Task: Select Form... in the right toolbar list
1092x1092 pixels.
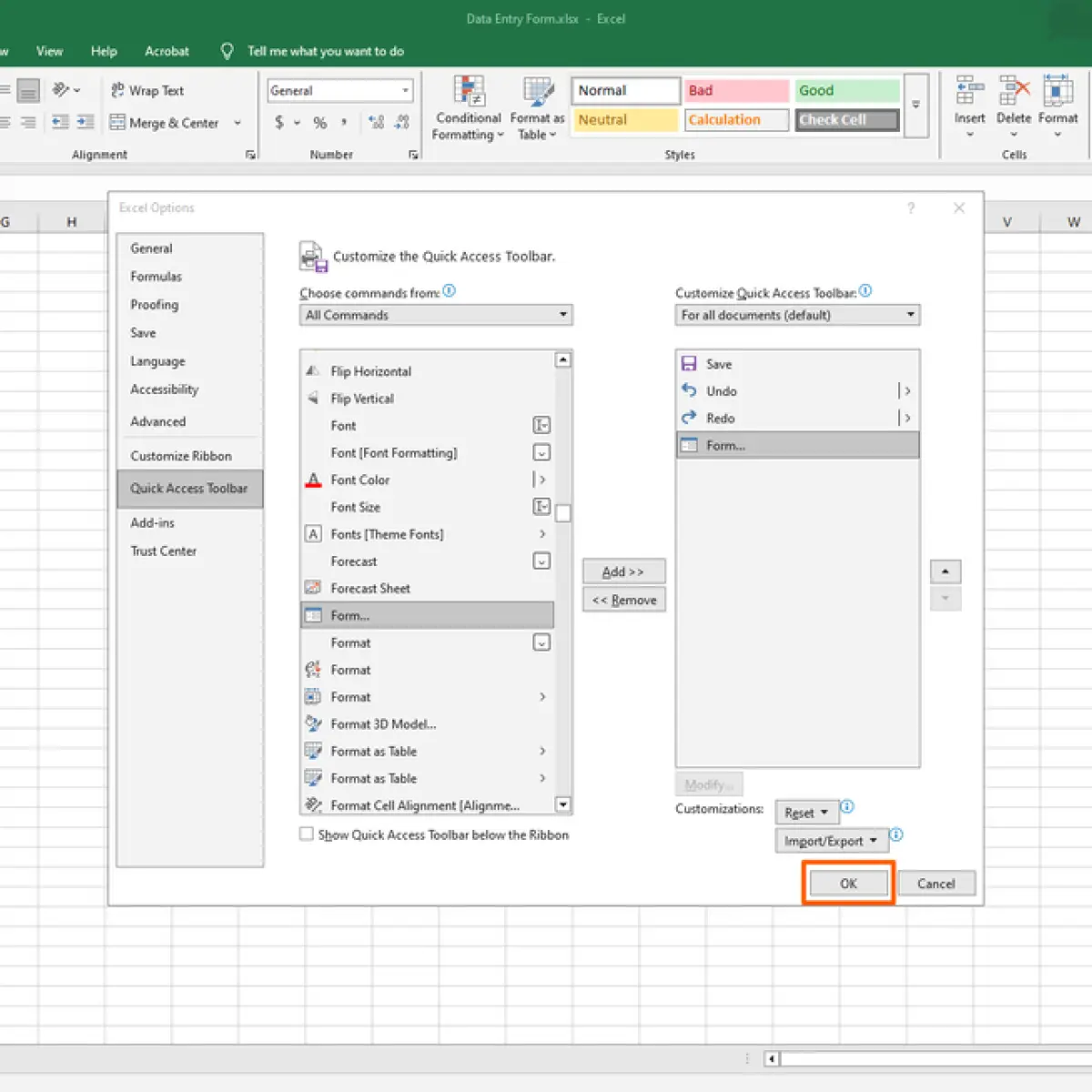Action: pyautogui.click(x=797, y=446)
